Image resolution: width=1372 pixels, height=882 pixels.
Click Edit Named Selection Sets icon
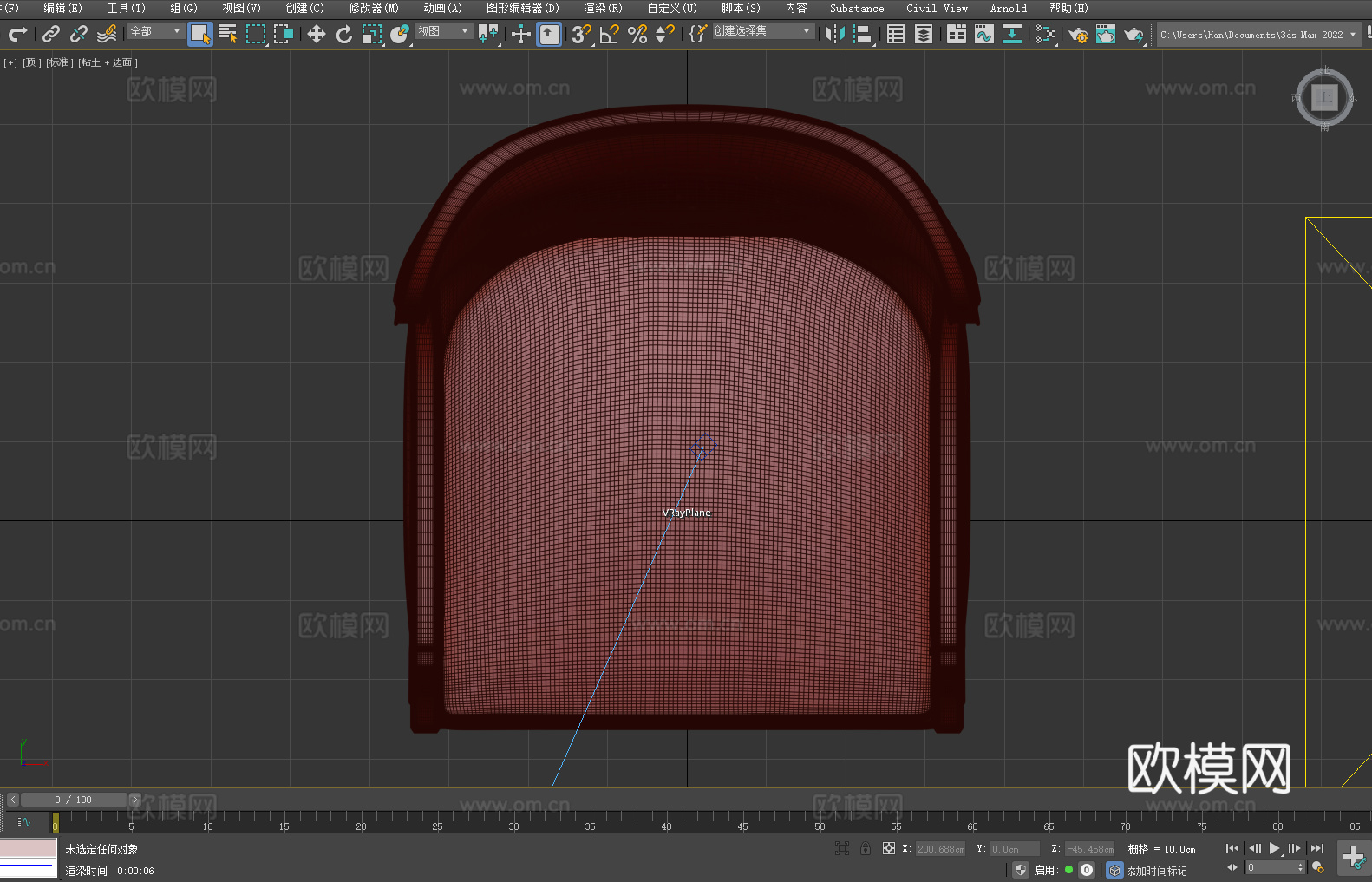[698, 34]
